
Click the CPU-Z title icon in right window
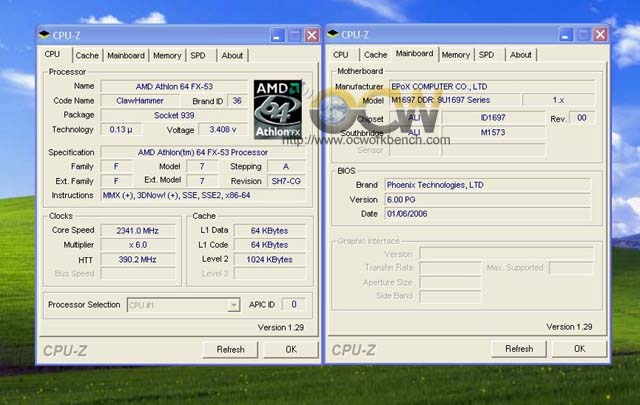333,34
